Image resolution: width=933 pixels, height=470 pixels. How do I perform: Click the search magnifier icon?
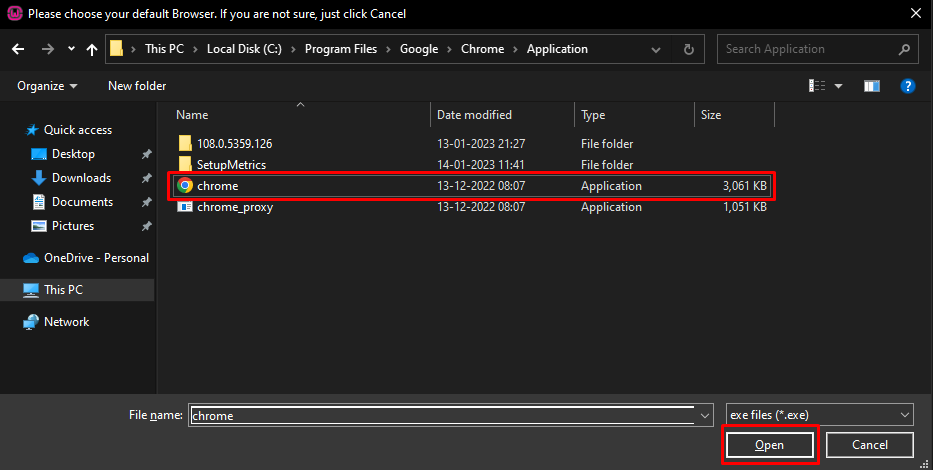pos(904,49)
